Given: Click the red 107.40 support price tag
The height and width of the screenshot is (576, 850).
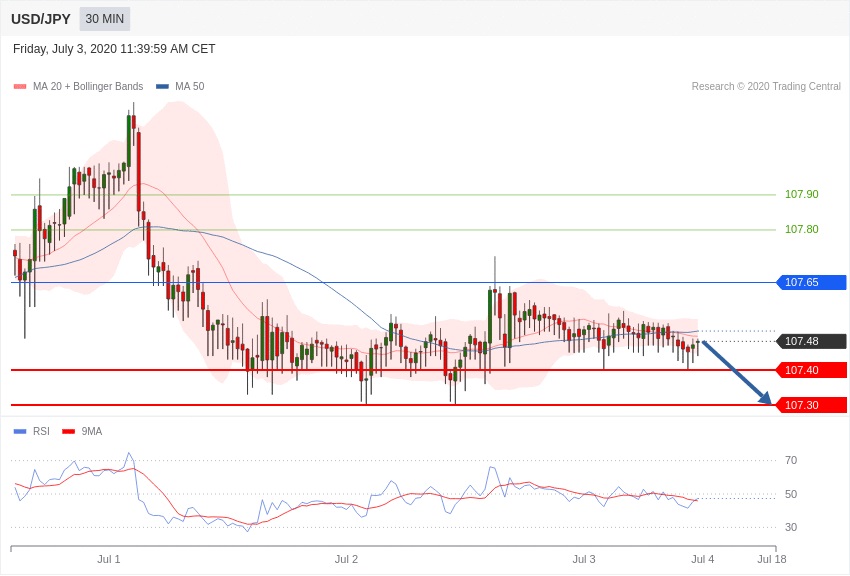Looking at the screenshot, I should (811, 371).
